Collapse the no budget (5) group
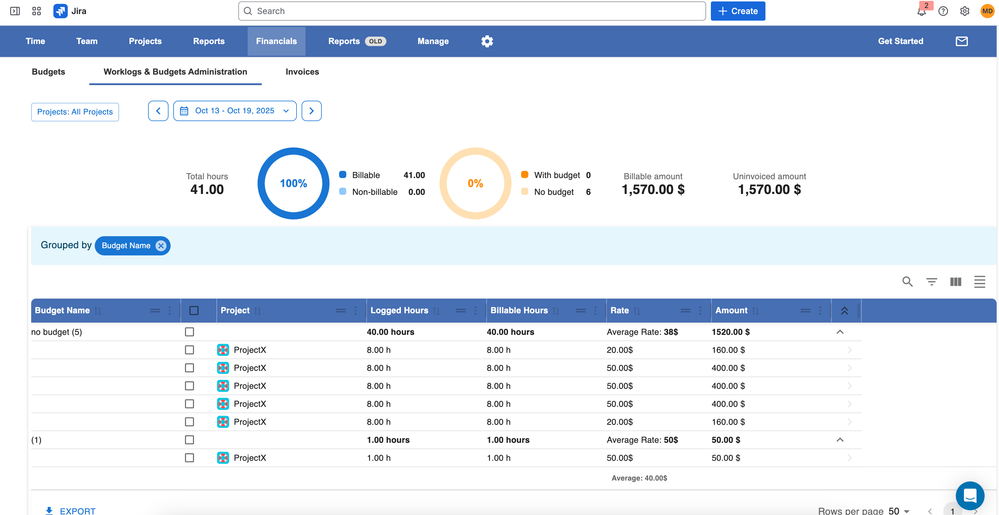 pyautogui.click(x=840, y=332)
